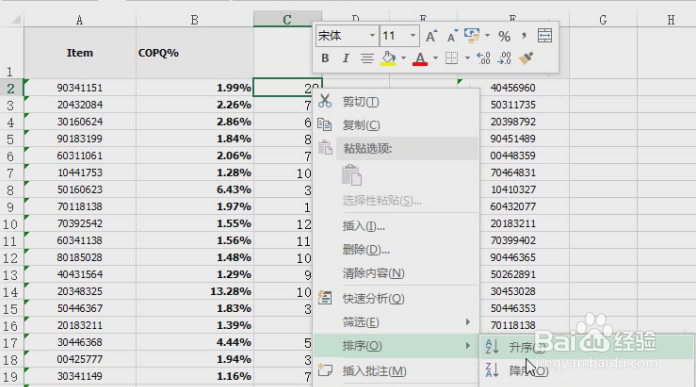696x387 pixels.
Task: Apply yellow fill color bucket
Action: pos(388,58)
